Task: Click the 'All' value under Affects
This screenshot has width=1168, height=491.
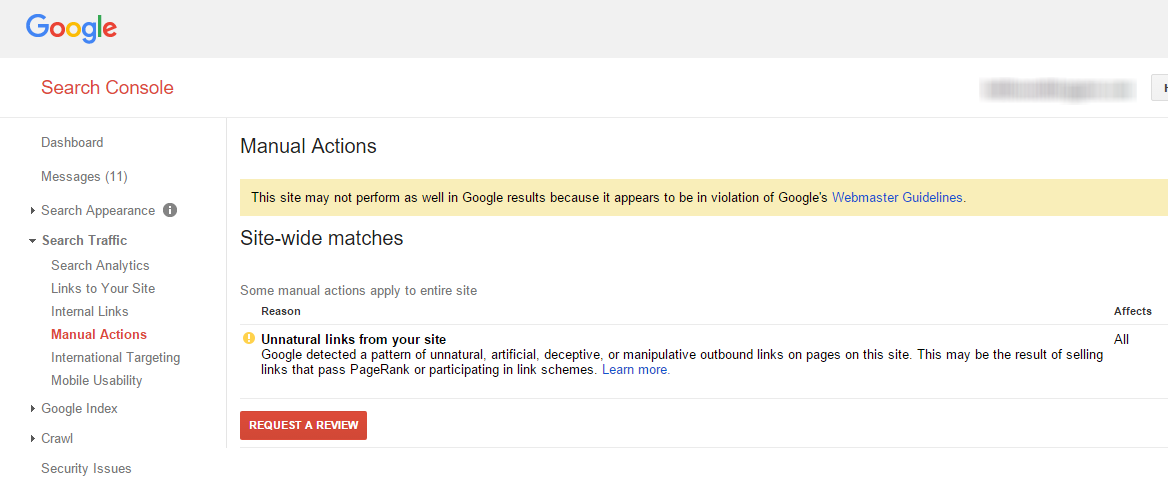Action: coord(1121,340)
